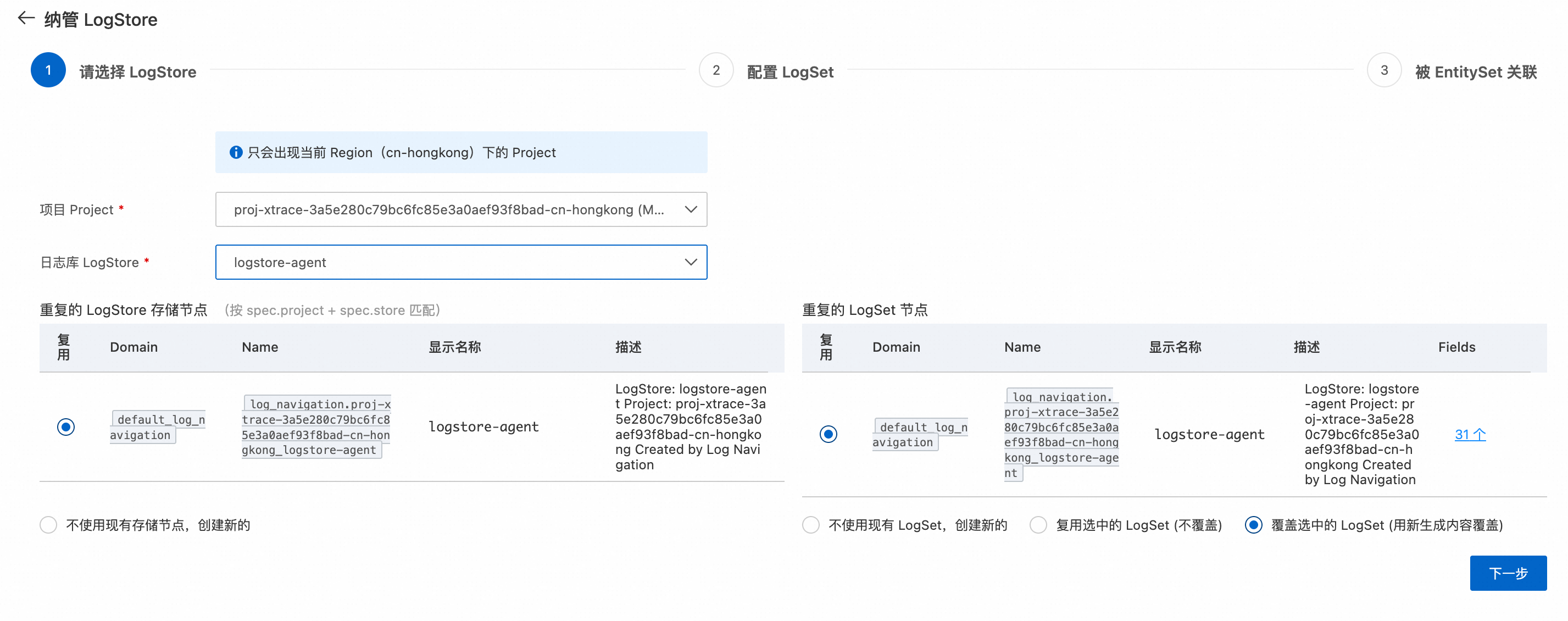
Task: Select reuse radio in LogStore storage node row
Action: coord(66,427)
